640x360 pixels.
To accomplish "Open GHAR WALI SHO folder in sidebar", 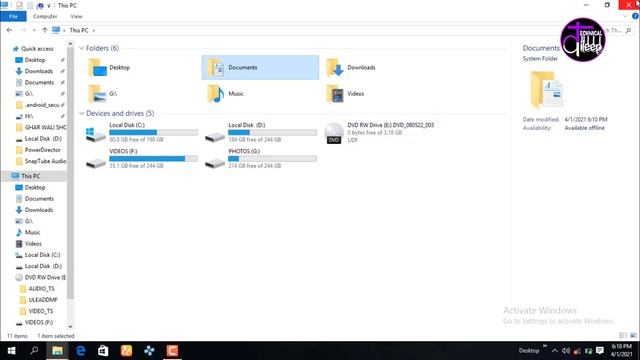I will click(x=41, y=127).
